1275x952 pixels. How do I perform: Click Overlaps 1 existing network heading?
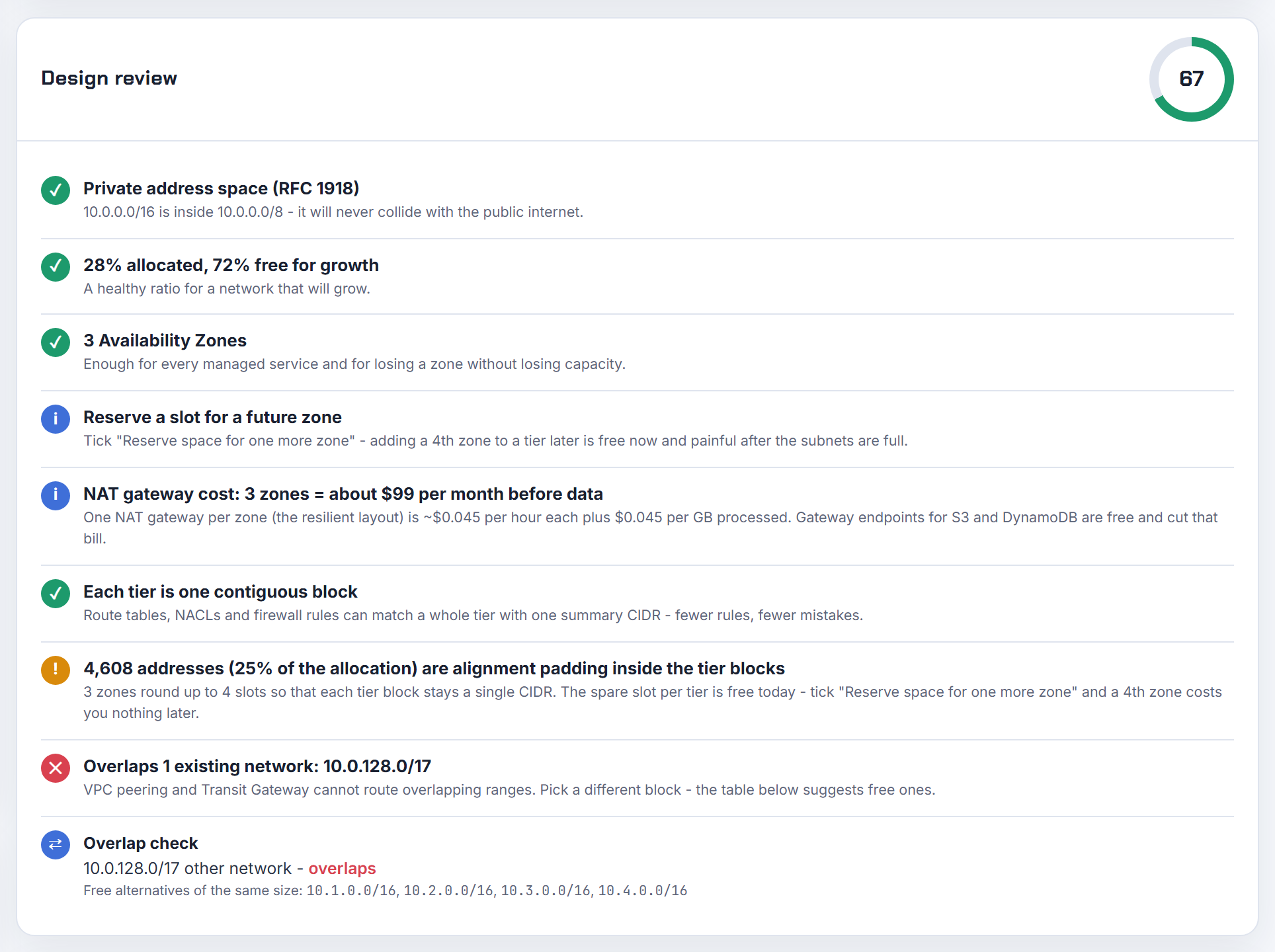[x=257, y=766]
